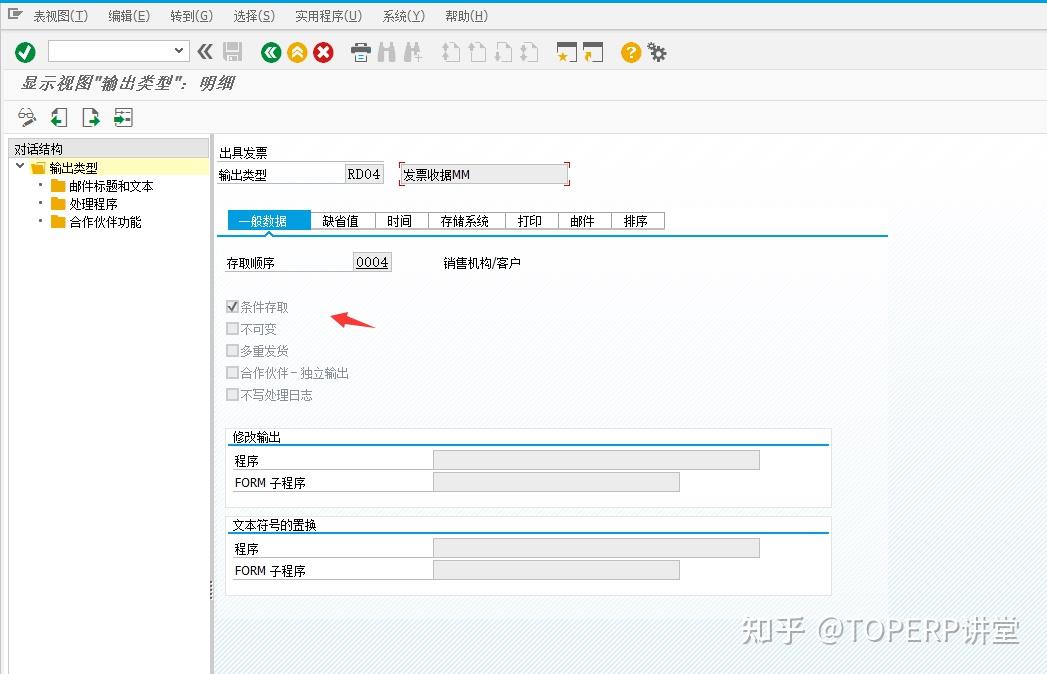Check the 不写处理日志 option
Viewport: 1047px width, 674px height.
[232, 394]
